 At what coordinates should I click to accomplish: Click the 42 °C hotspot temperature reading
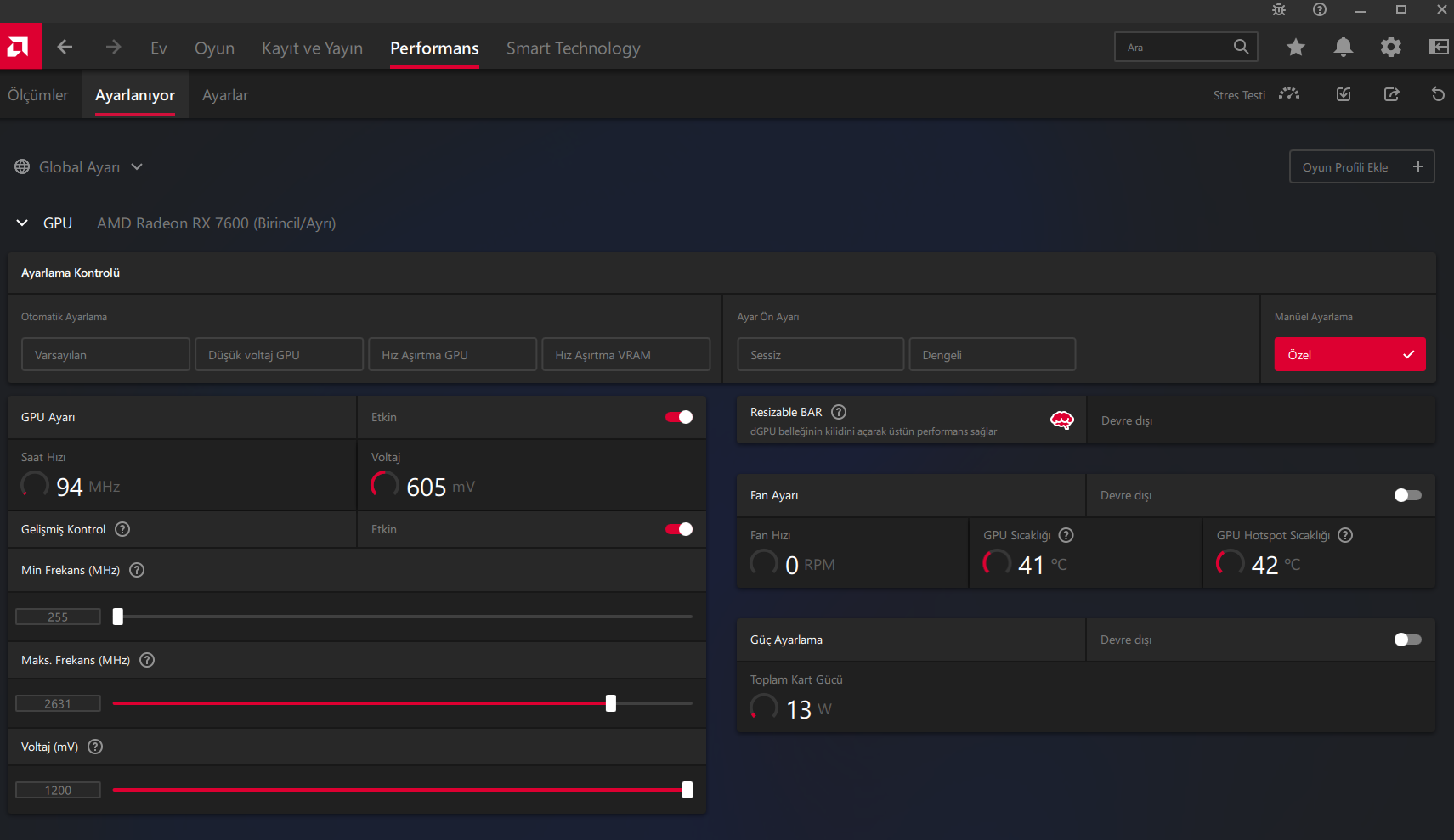(x=1276, y=565)
